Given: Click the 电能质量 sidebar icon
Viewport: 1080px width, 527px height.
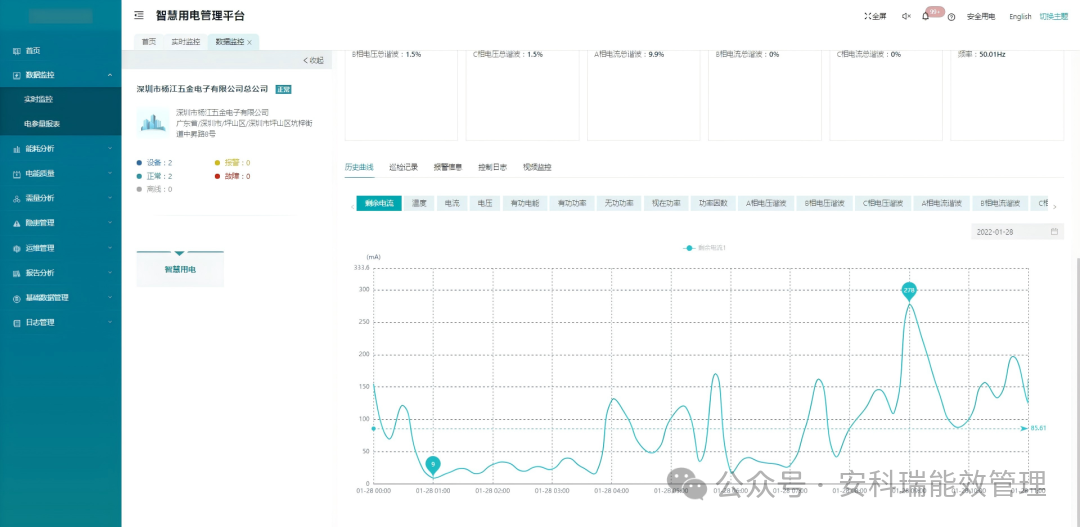Looking at the screenshot, I should point(17,174).
